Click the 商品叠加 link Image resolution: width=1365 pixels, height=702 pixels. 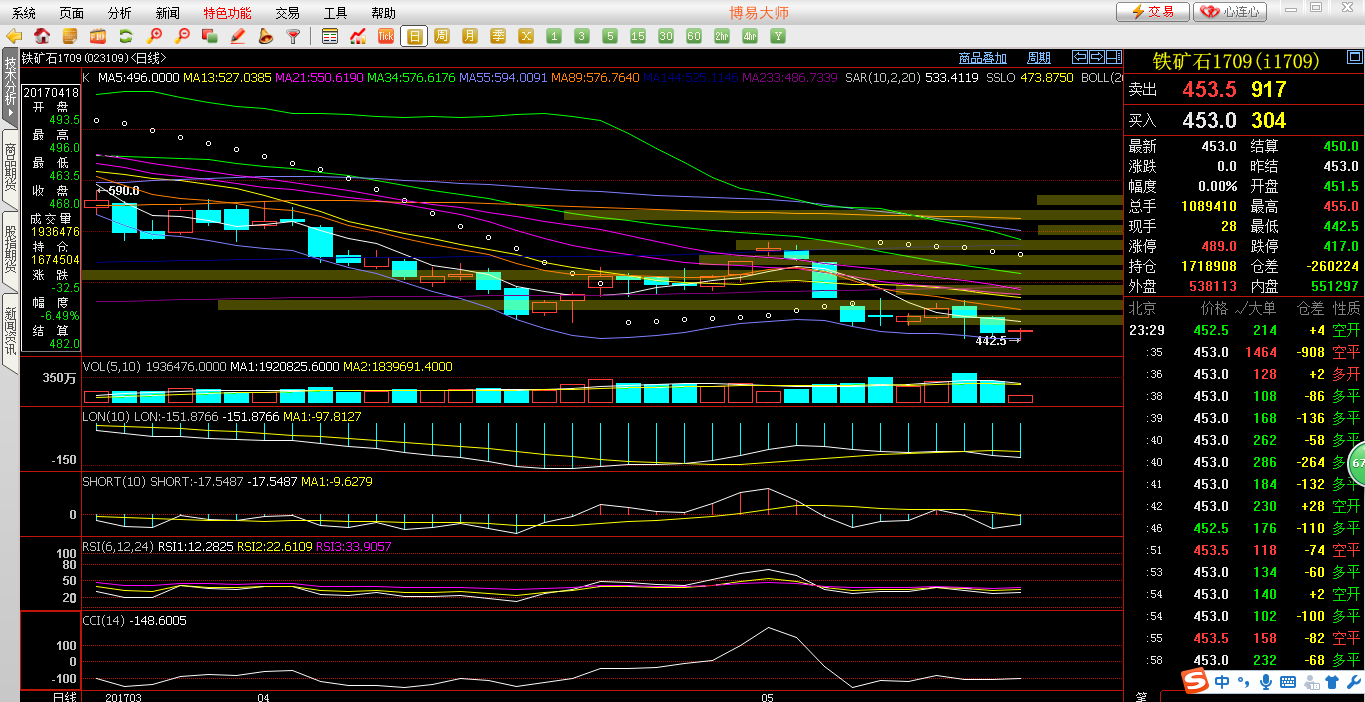point(983,58)
